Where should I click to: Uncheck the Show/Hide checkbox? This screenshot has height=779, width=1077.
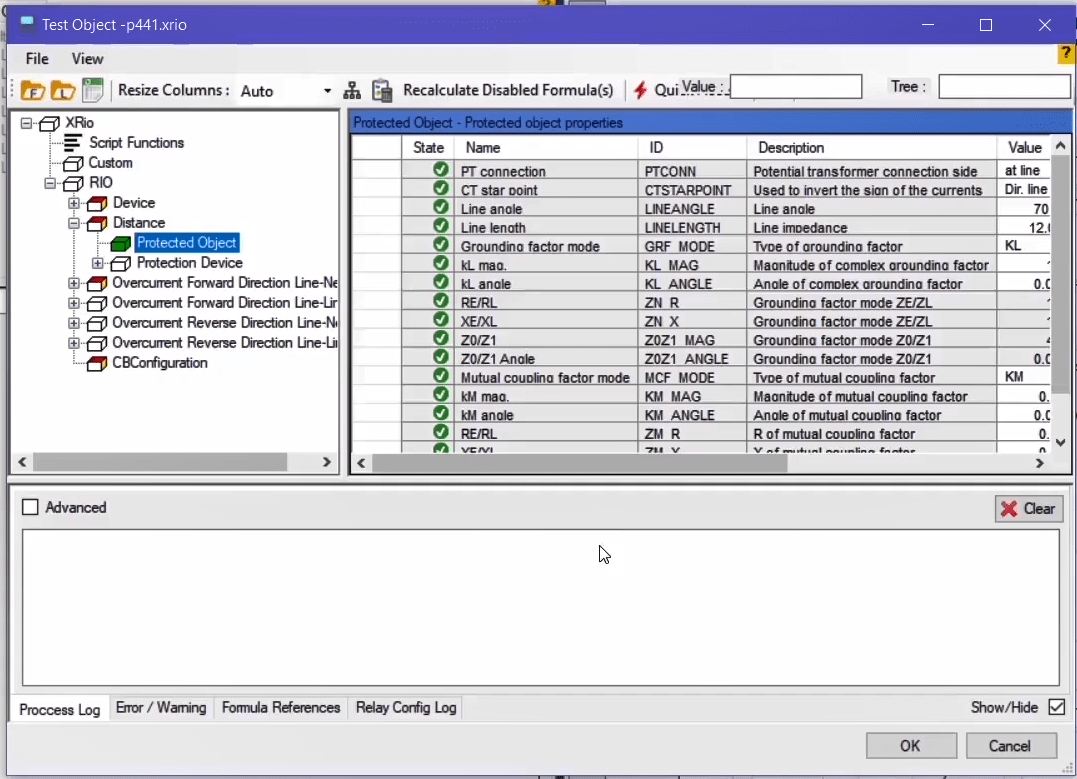click(x=1056, y=707)
